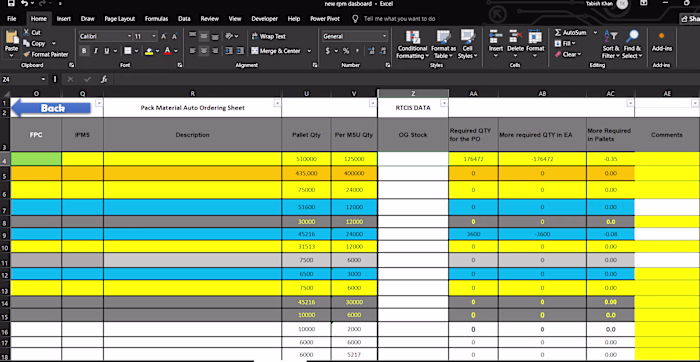
Task: Open filter arrow on RTCIS DATA cell
Action: (444, 103)
